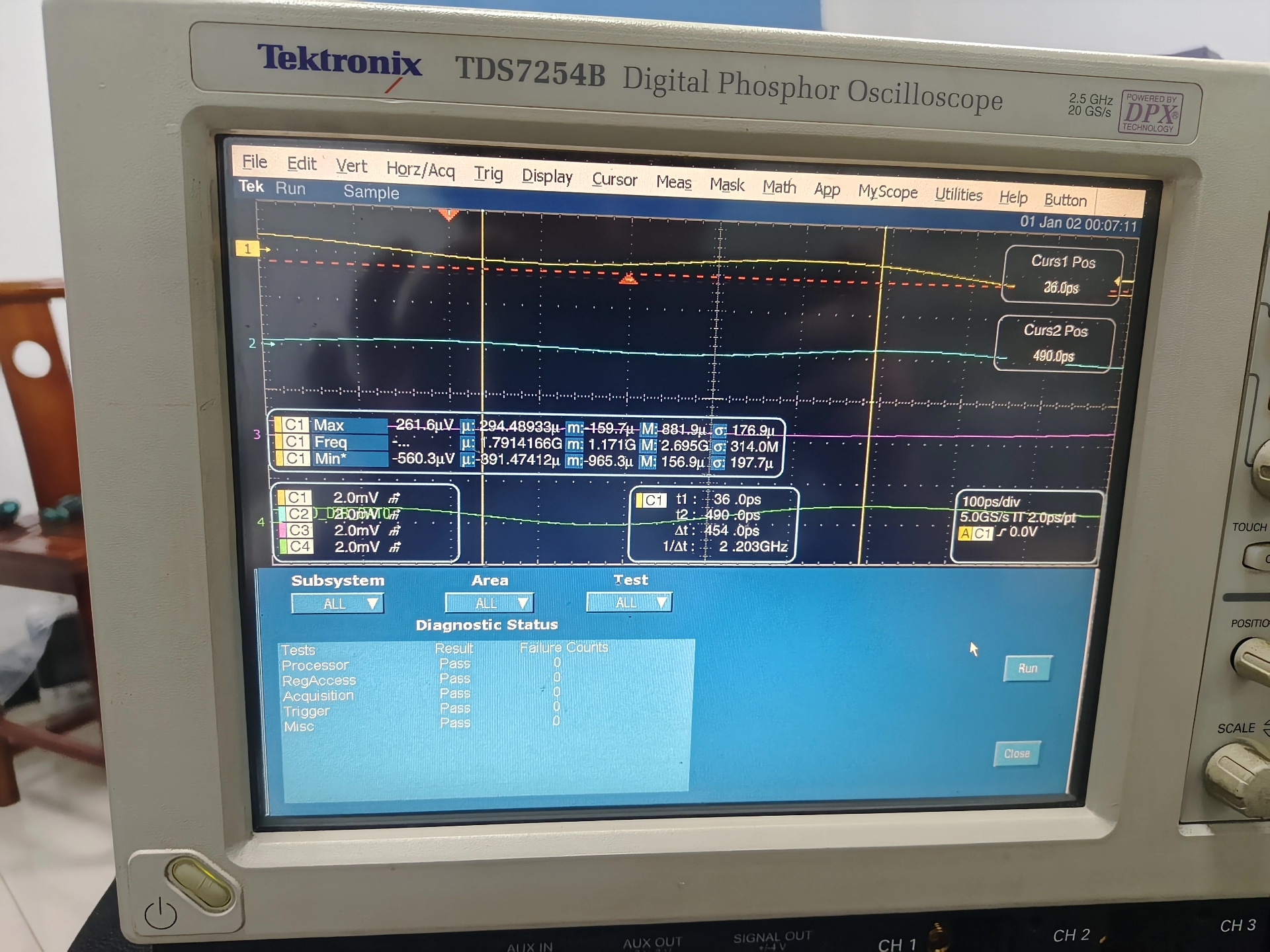
Task: Click the Failure Counts column header
Action: tap(564, 647)
